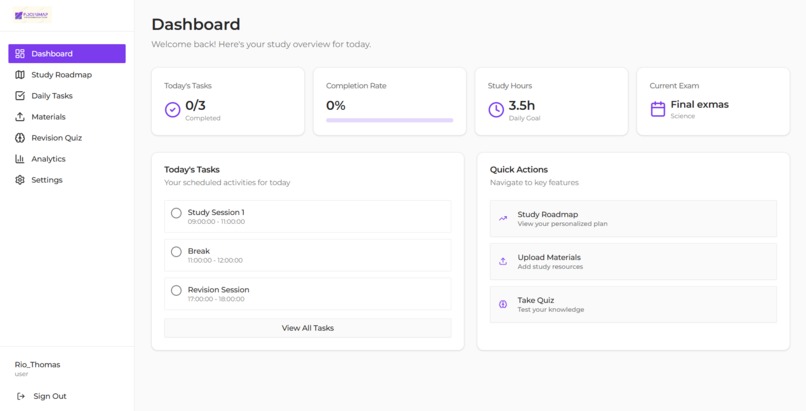This screenshot has height=411, width=806.
Task: Open the Dashboard sidebar item
Action: tap(67, 53)
